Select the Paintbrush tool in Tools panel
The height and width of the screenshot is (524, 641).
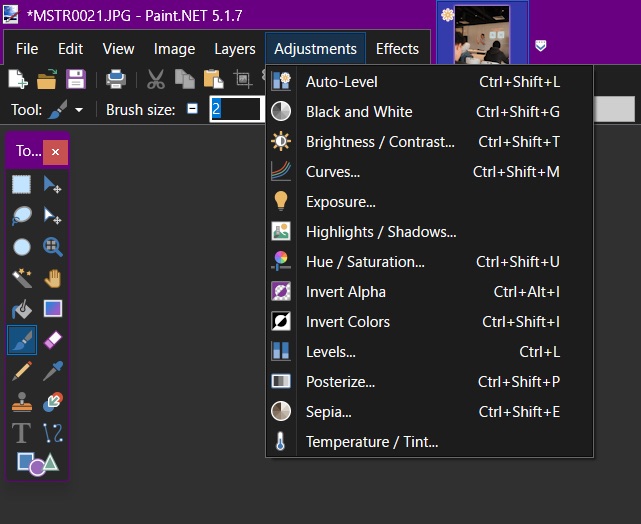pyautogui.click(x=22, y=340)
